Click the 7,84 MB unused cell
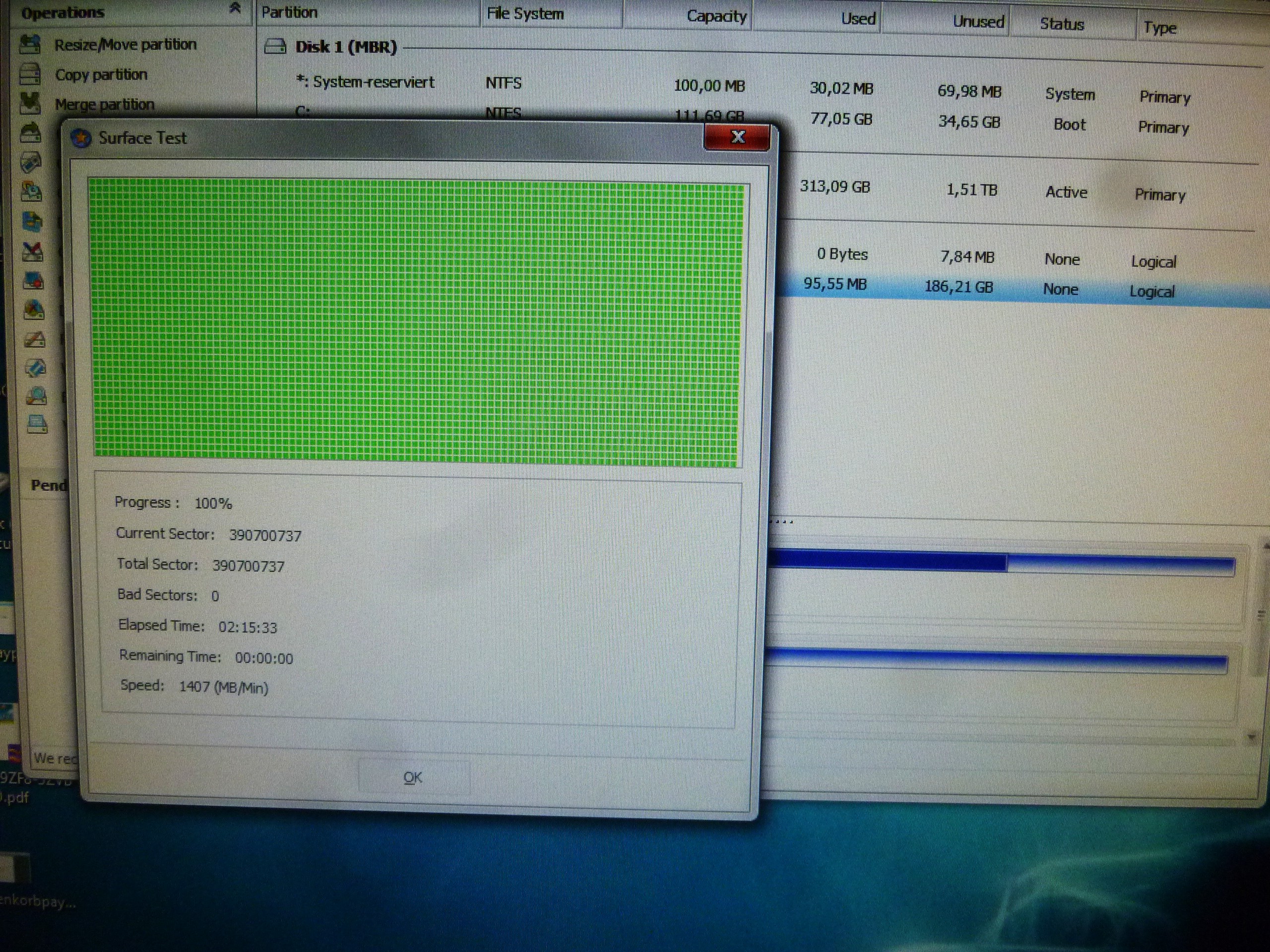 click(967, 257)
